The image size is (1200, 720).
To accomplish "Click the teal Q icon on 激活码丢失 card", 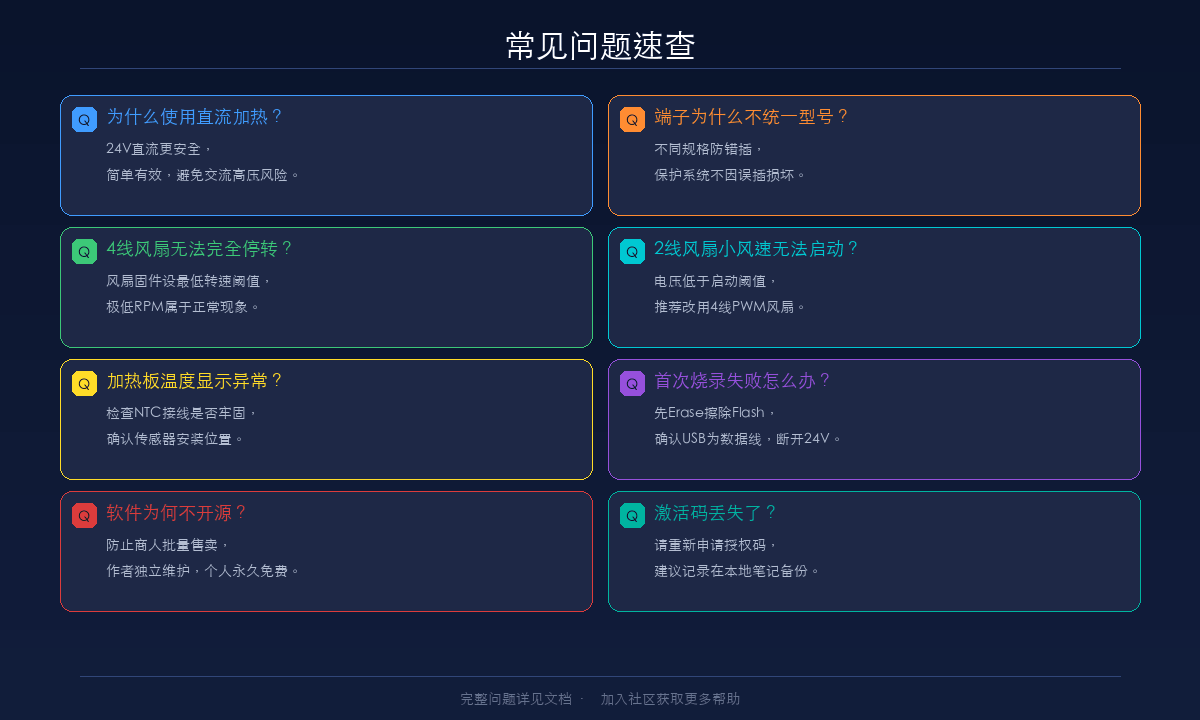I will coord(631,515).
